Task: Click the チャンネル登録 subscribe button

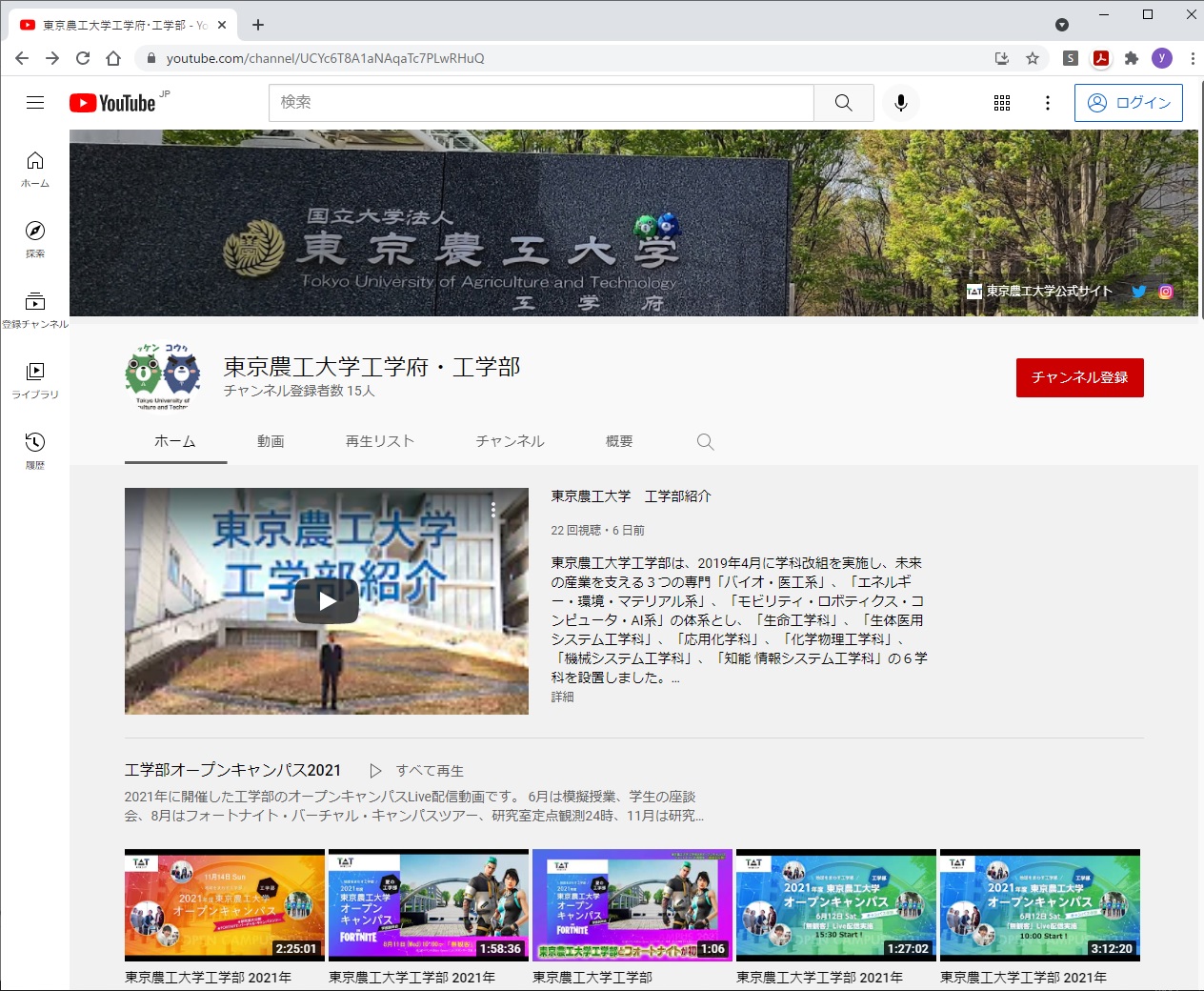Action: pyautogui.click(x=1080, y=377)
